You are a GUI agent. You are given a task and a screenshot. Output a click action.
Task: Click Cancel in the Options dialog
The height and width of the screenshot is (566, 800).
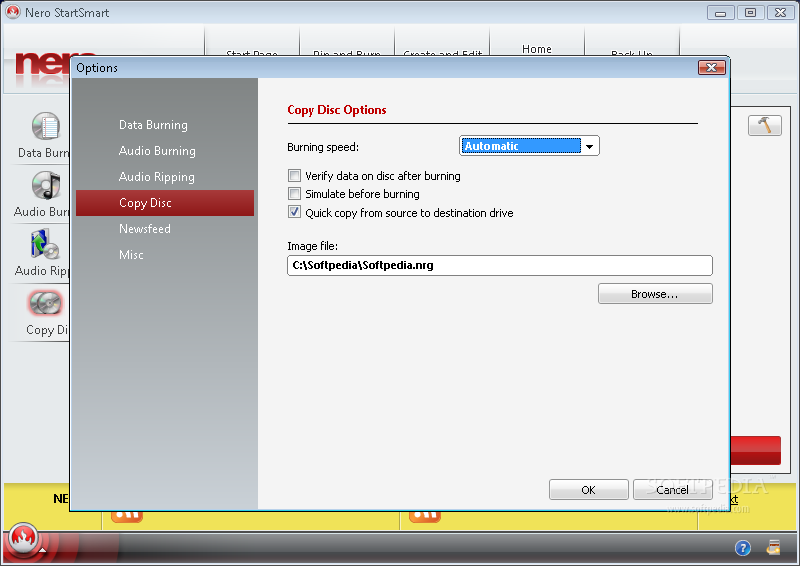(x=672, y=490)
